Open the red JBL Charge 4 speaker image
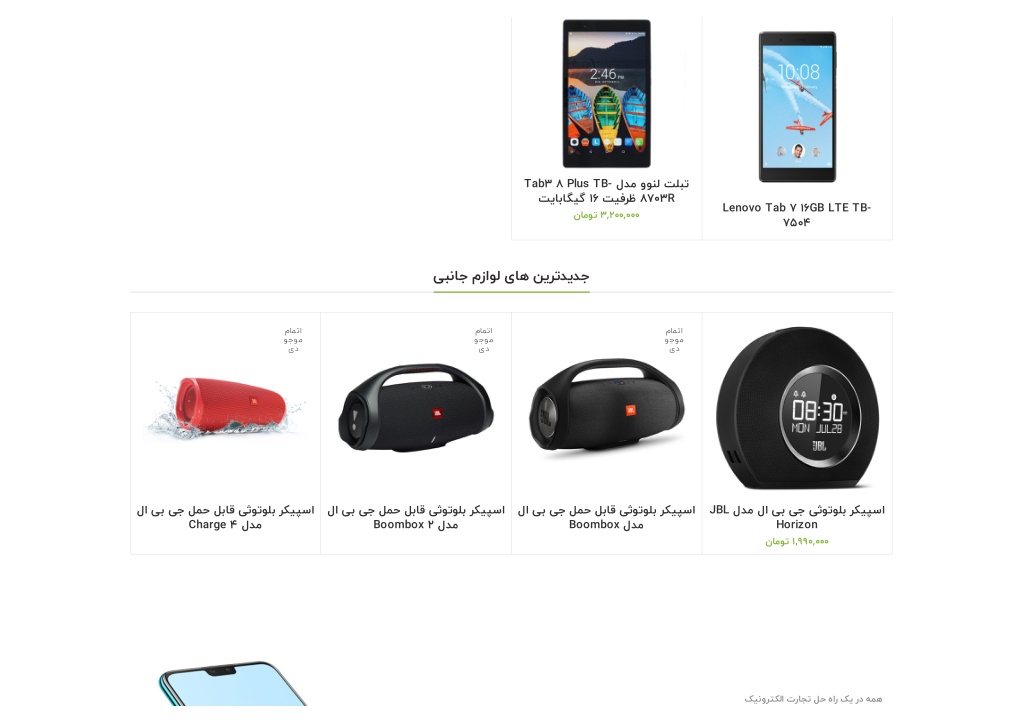Viewport: 1024px width, 723px height. tap(225, 407)
